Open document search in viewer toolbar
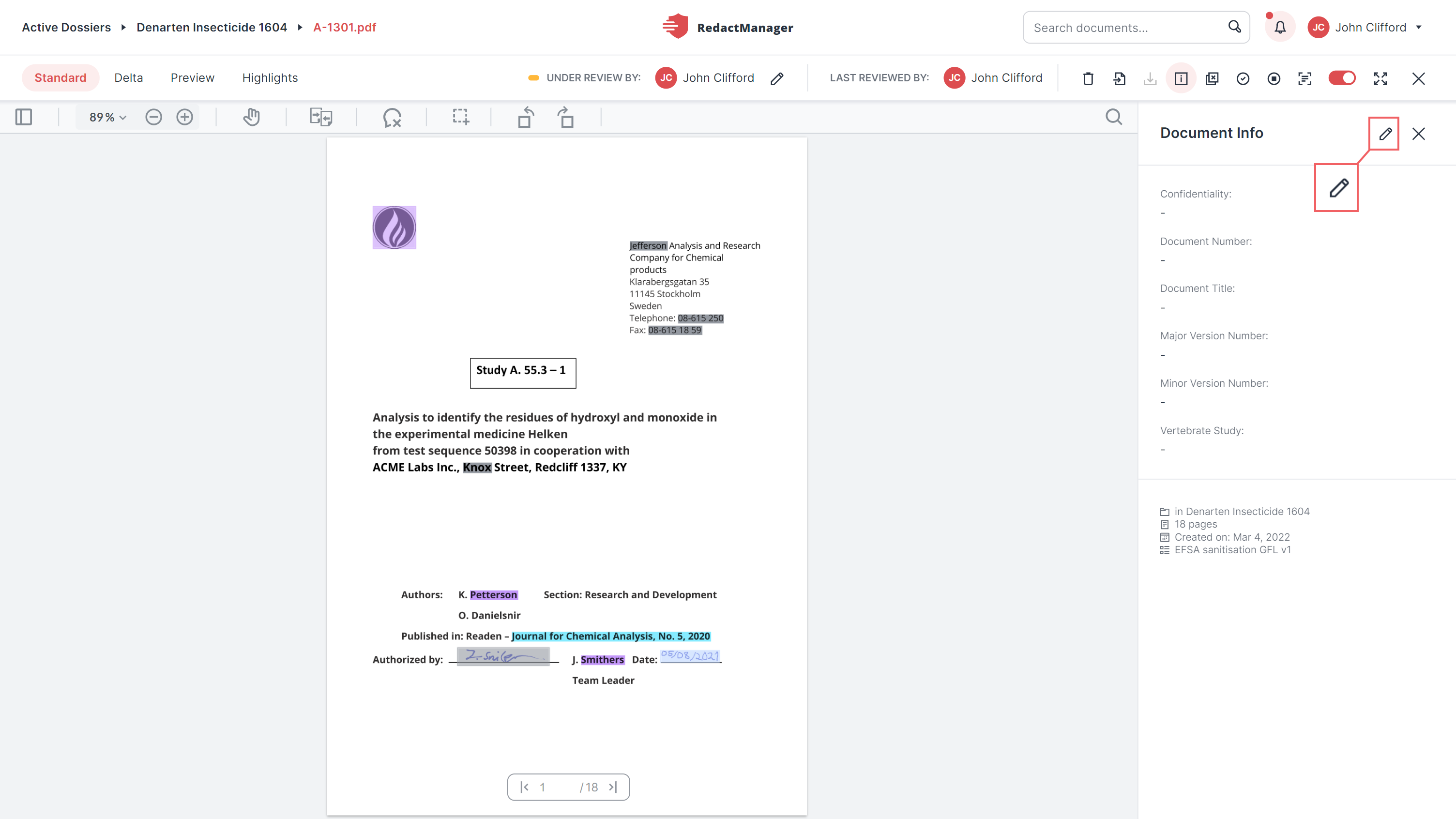The image size is (1456, 819). [1113, 117]
